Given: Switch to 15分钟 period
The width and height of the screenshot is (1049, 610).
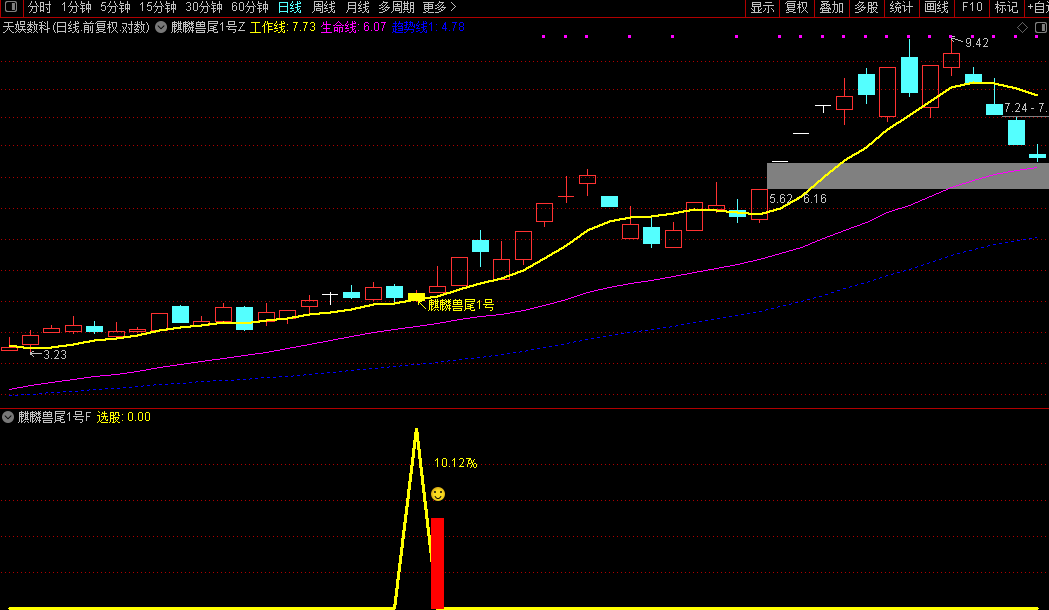Looking at the screenshot, I should pyautogui.click(x=158, y=7).
